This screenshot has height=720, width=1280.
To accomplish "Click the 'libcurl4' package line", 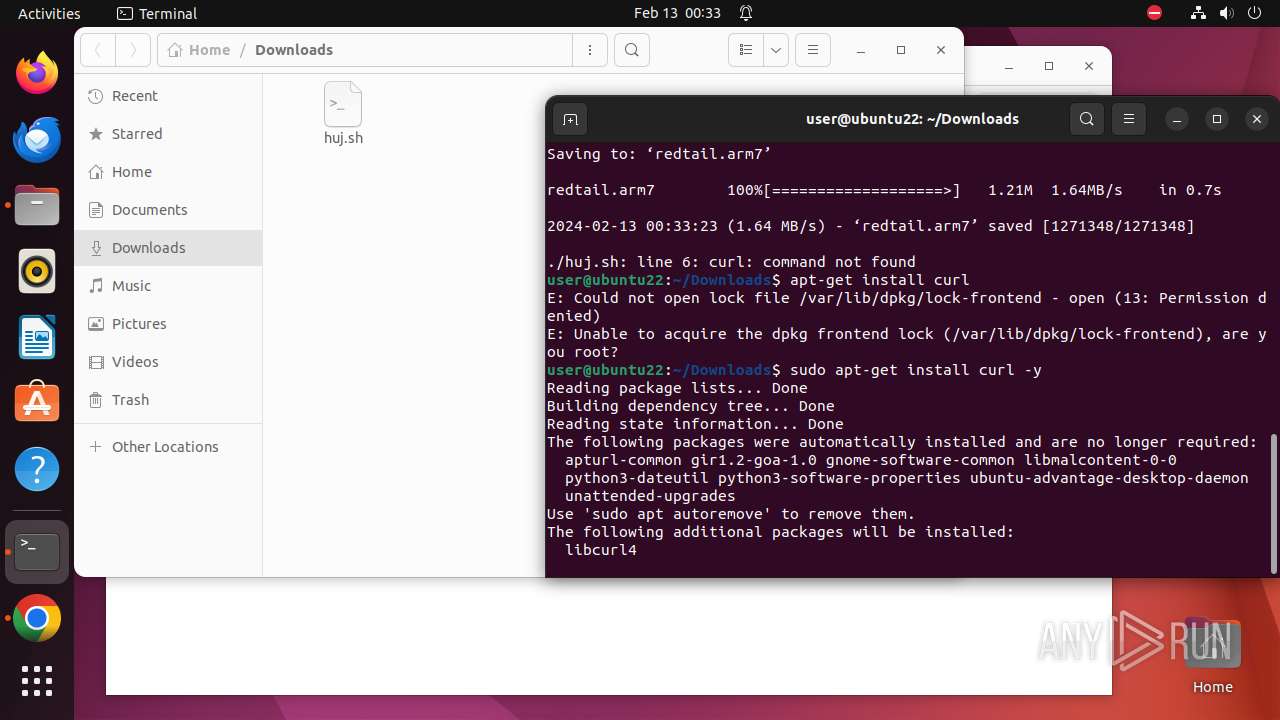I will [601, 550].
